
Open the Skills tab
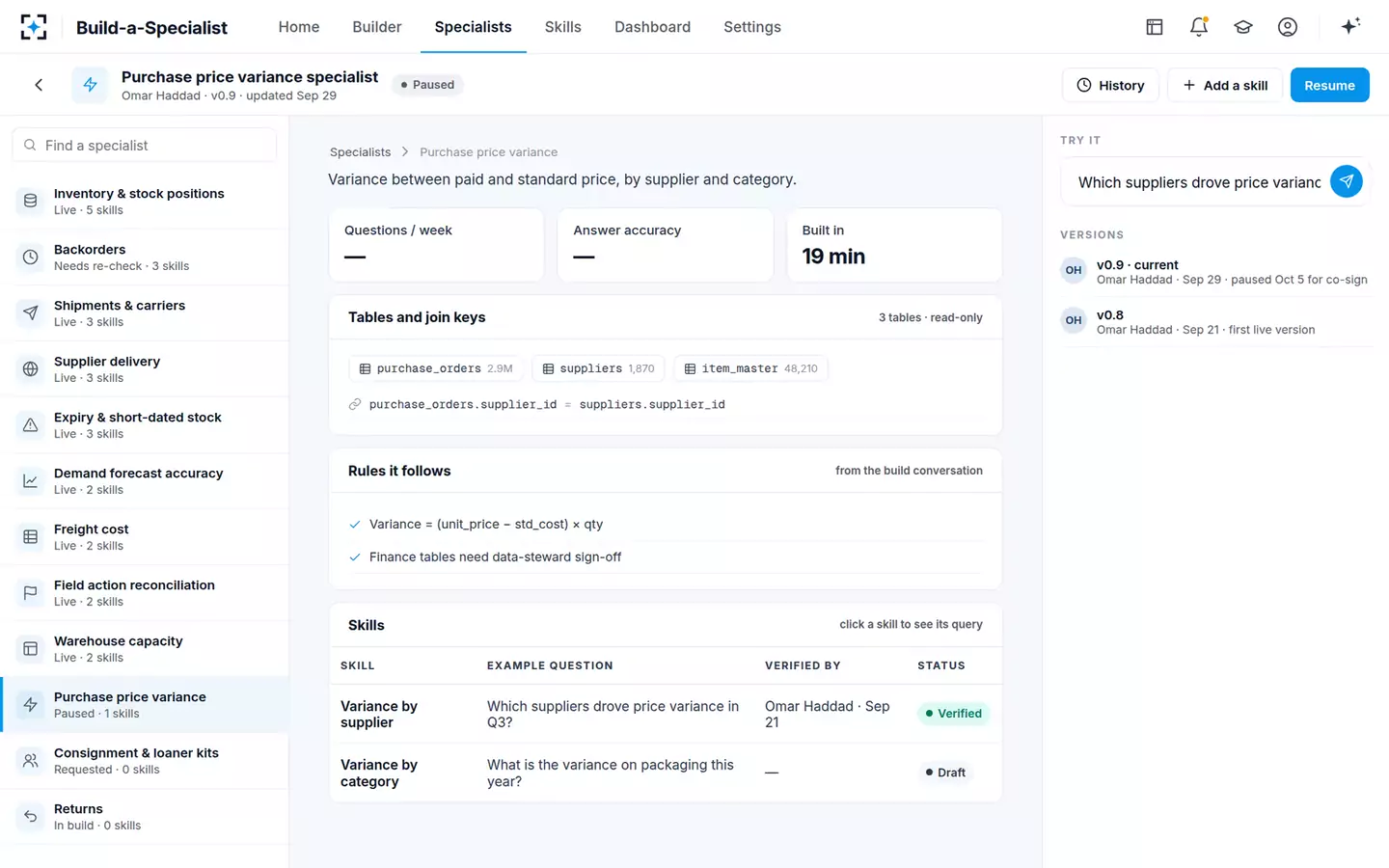point(562,27)
